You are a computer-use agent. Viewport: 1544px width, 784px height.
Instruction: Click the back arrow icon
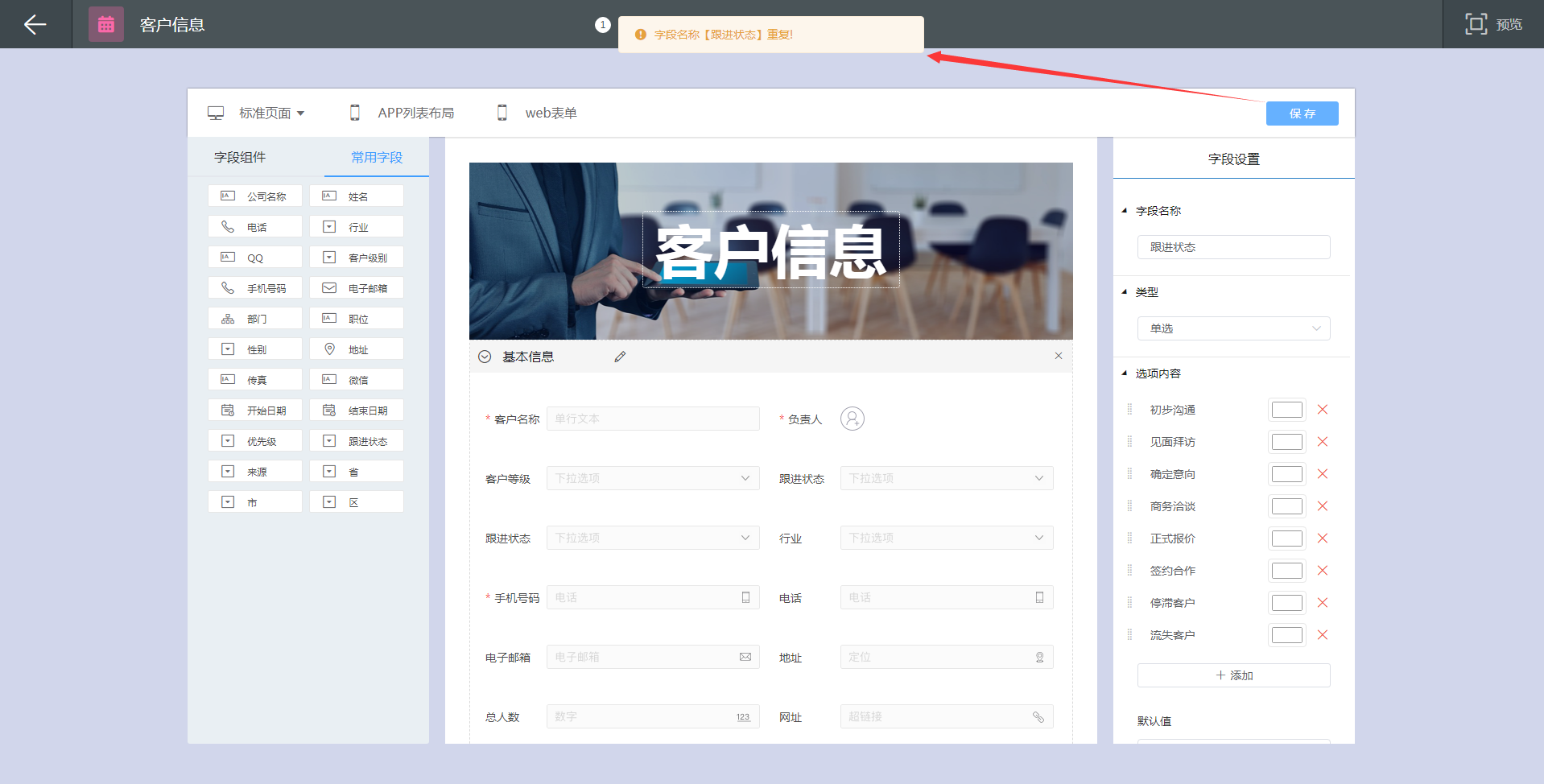coord(35,24)
